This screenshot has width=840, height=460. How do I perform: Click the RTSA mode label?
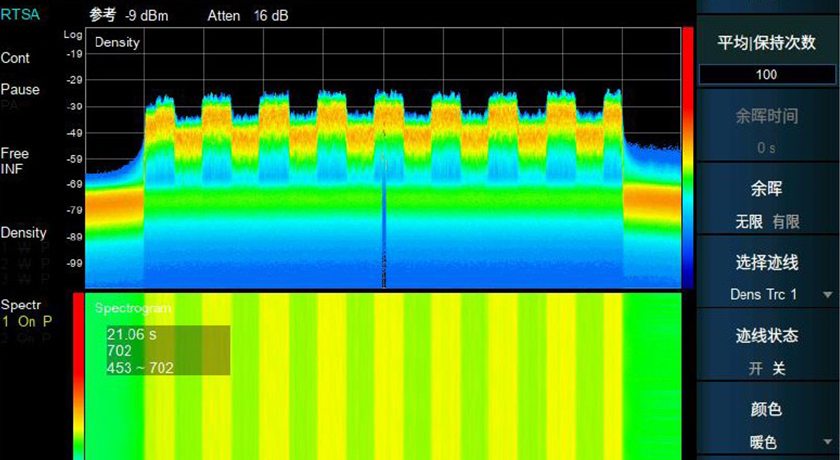pos(21,15)
